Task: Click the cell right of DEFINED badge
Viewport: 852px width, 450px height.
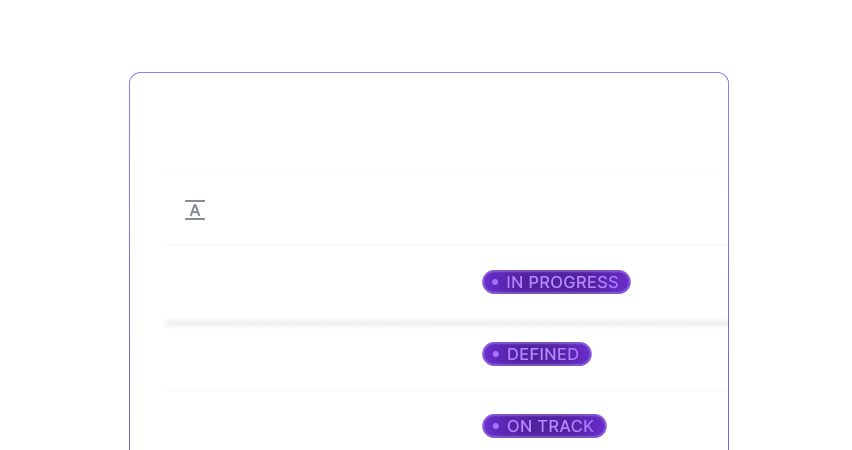Action: [x=660, y=354]
